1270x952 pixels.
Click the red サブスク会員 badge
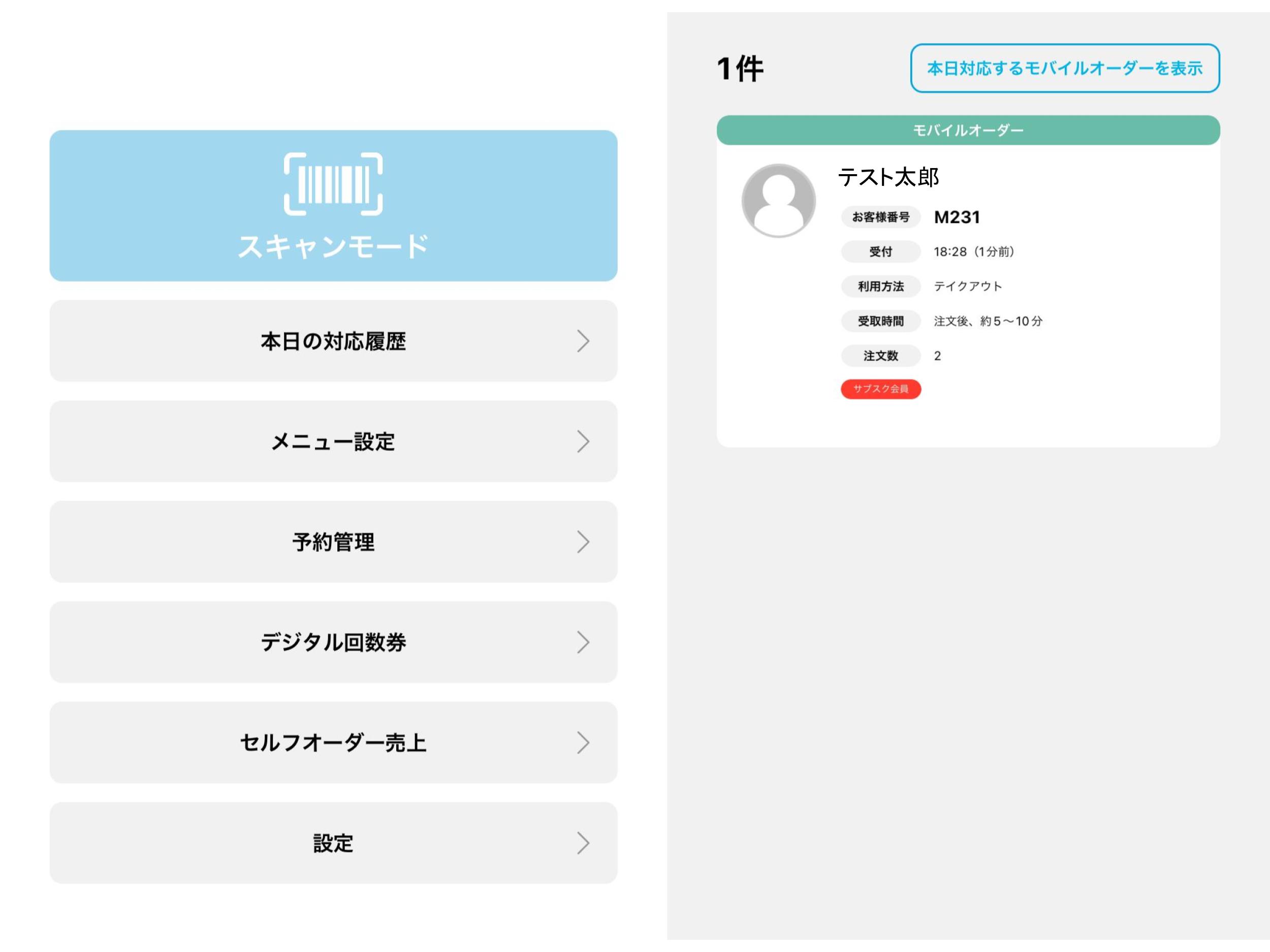(880, 388)
